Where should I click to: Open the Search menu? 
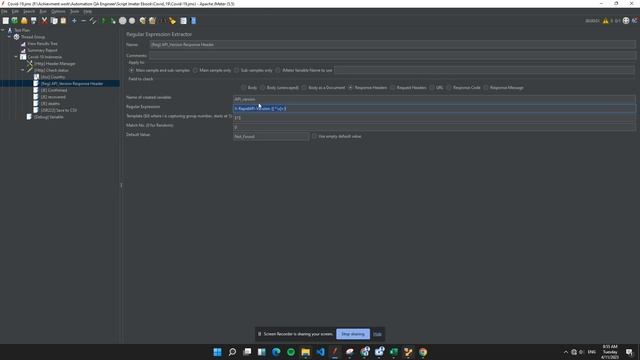click(x=29, y=11)
